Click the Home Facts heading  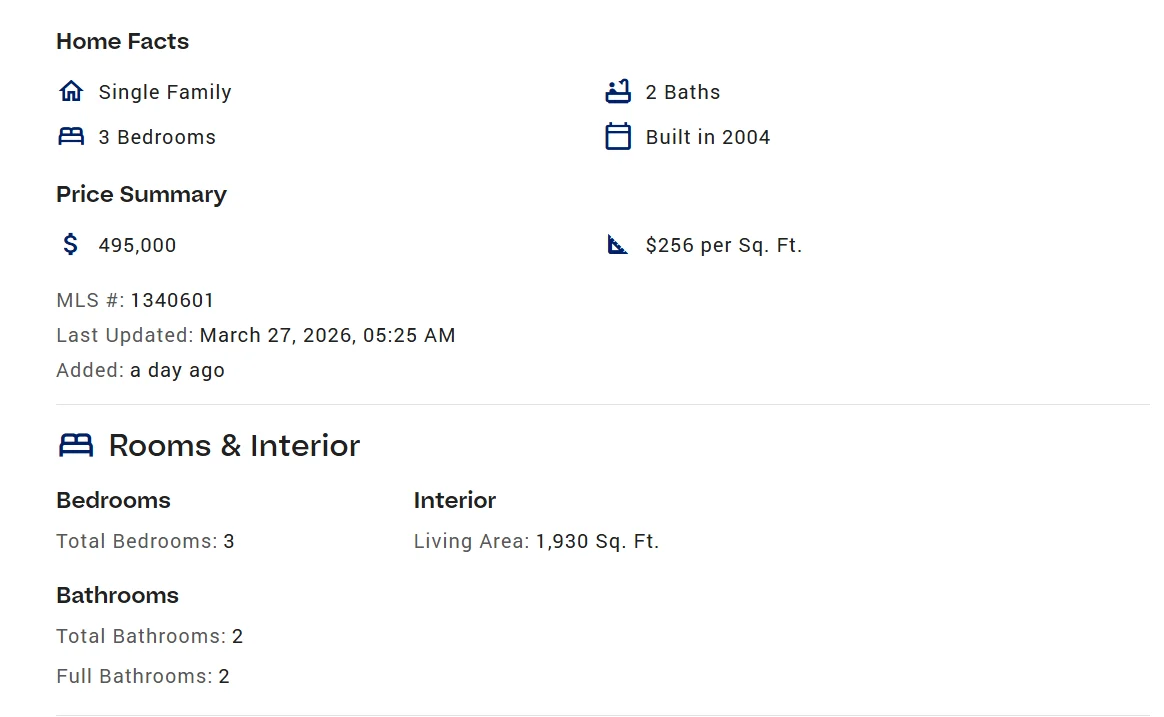pos(122,41)
